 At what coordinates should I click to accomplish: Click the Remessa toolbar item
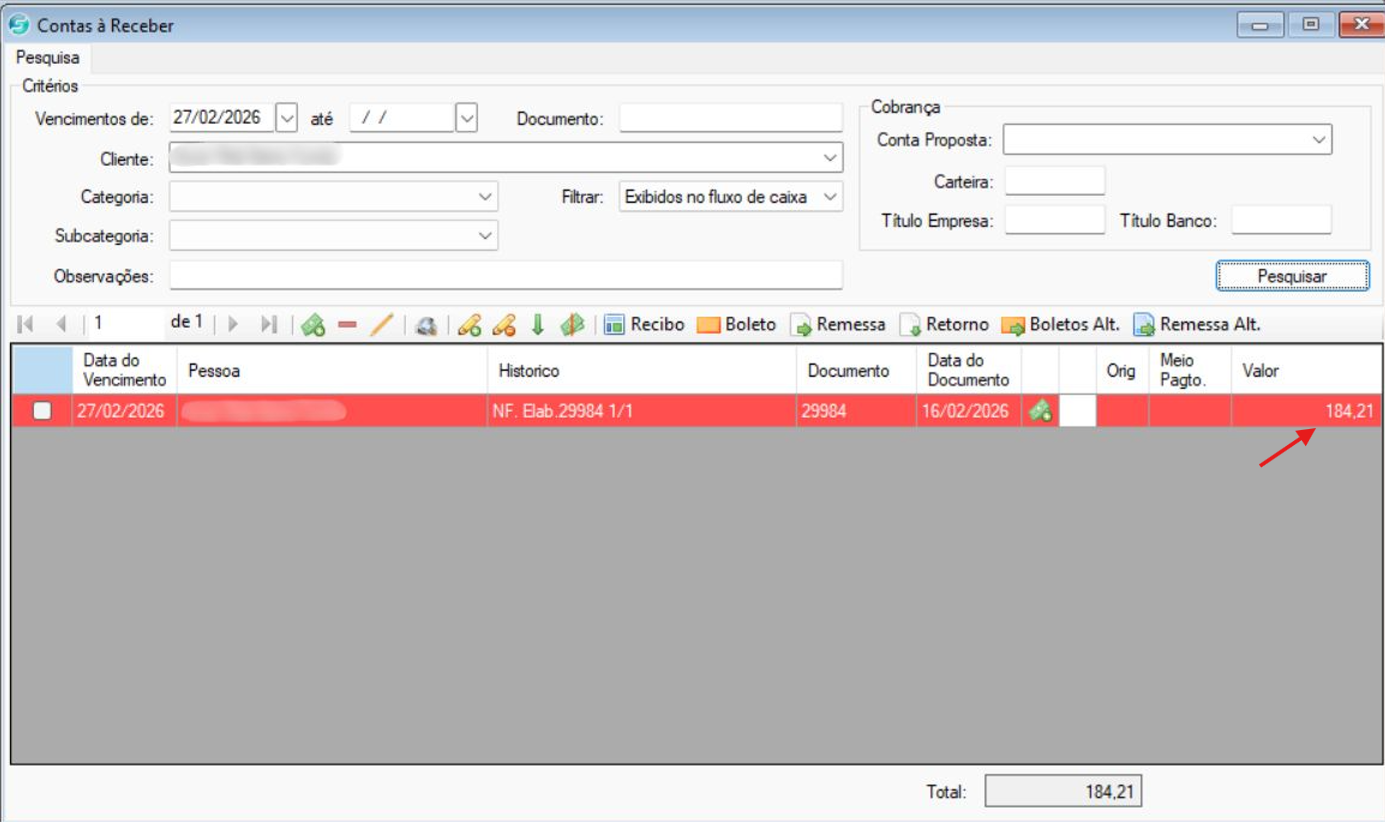[x=838, y=325]
